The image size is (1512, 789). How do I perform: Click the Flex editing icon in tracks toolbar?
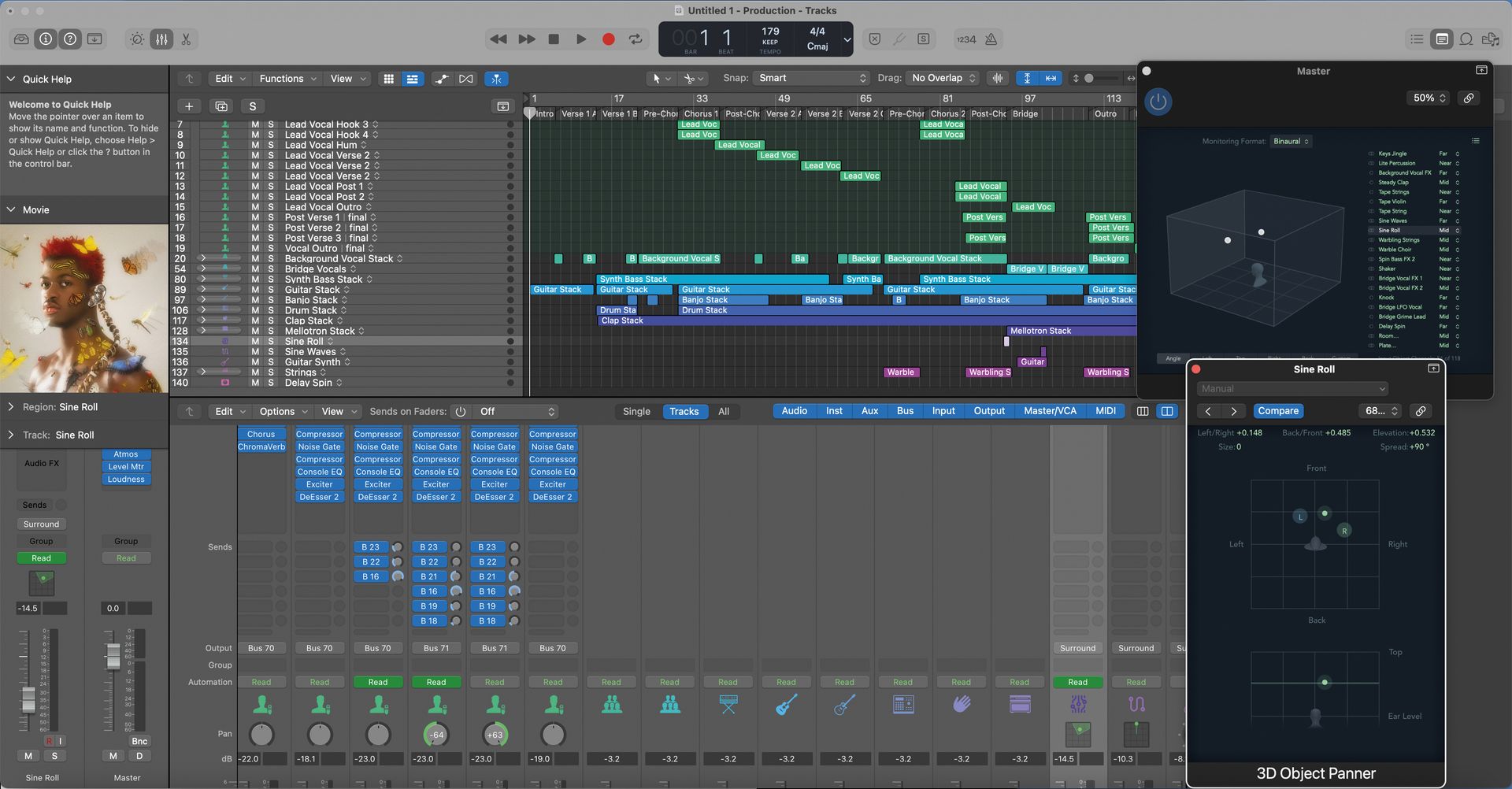(x=496, y=78)
